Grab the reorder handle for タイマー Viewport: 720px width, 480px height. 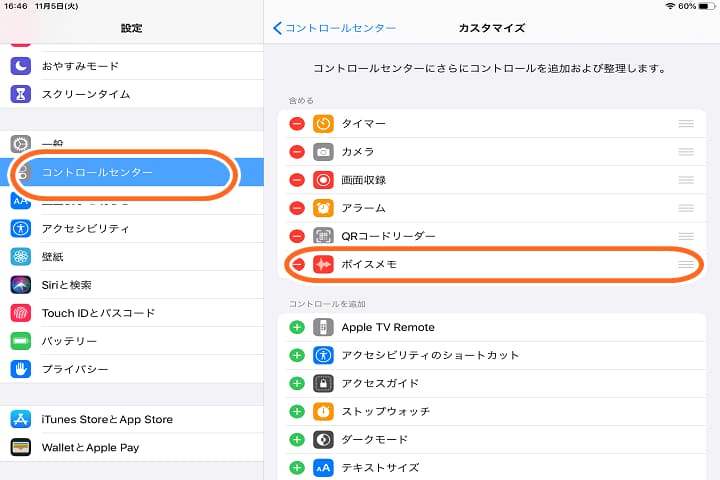tap(686, 124)
